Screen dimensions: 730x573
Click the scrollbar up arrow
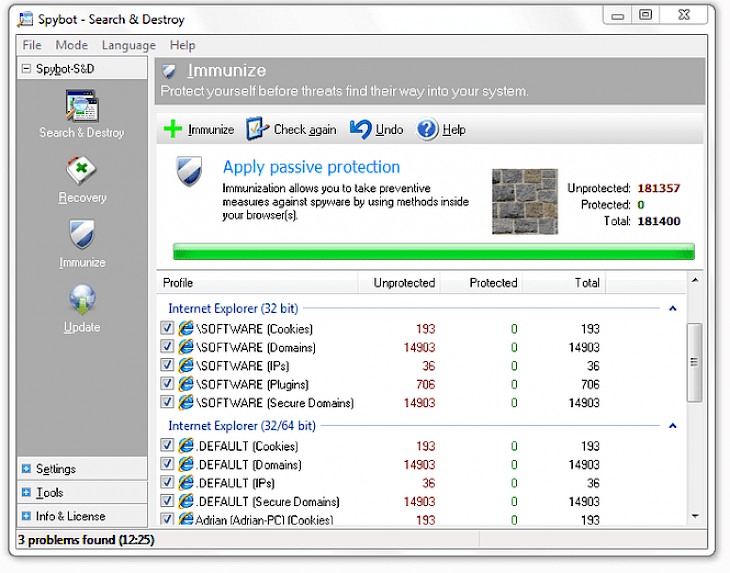[x=695, y=280]
